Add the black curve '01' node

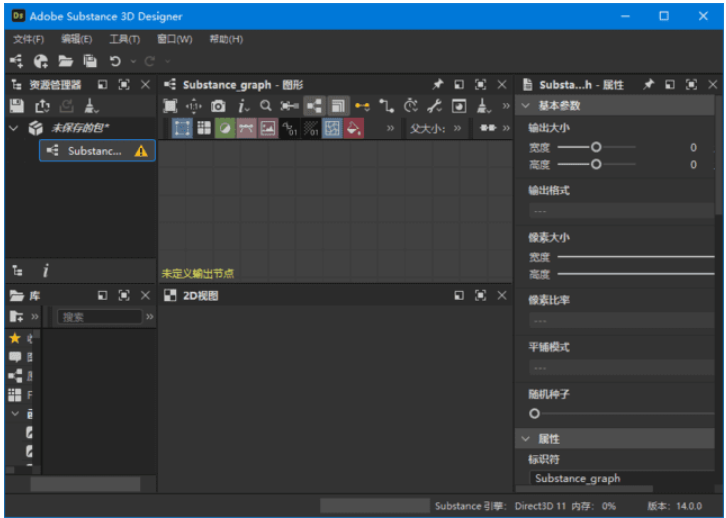click(289, 128)
